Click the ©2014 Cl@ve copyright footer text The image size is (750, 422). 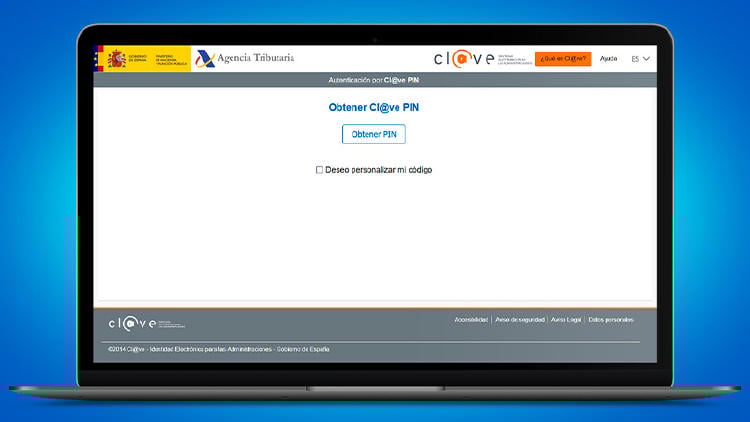[218, 349]
